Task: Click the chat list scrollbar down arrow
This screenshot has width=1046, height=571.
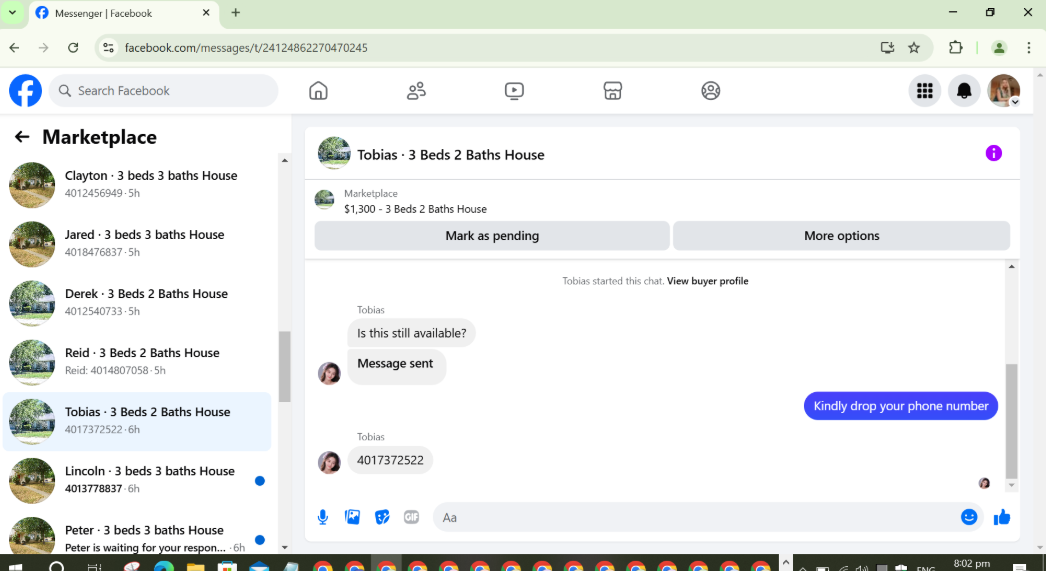Action: (285, 548)
